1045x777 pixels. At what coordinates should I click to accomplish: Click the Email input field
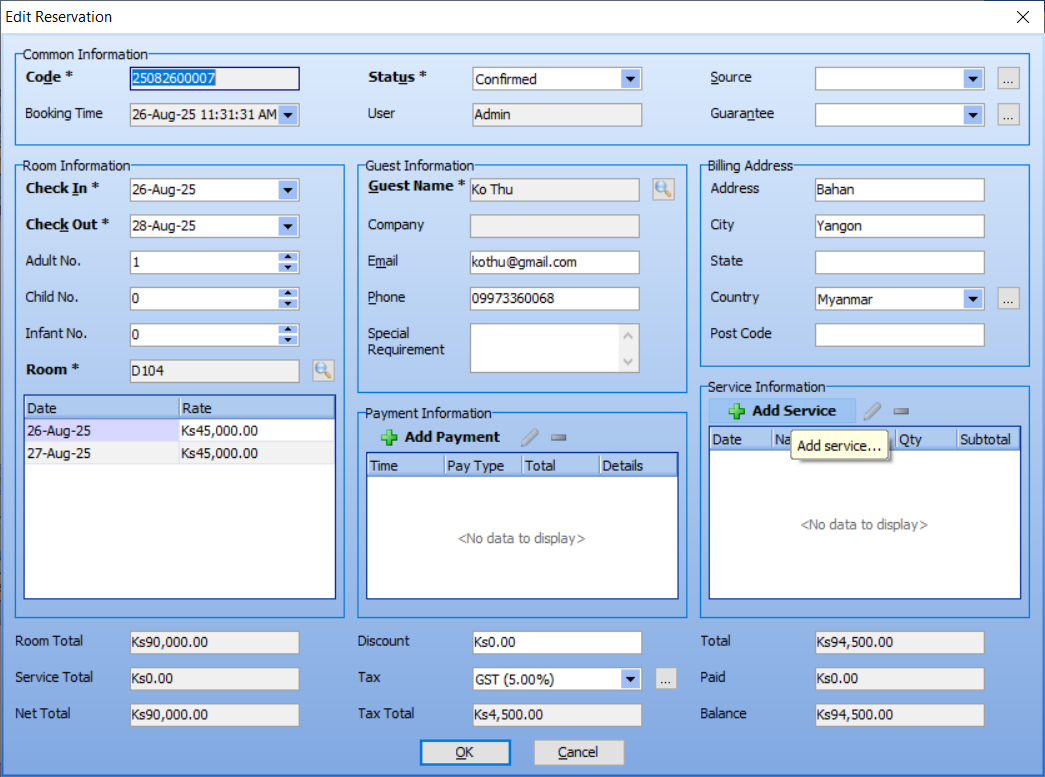coord(554,262)
